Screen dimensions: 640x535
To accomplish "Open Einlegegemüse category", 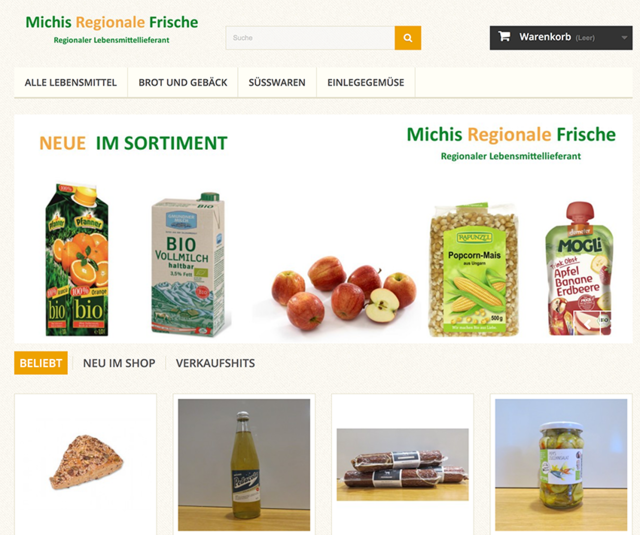I will (x=366, y=82).
